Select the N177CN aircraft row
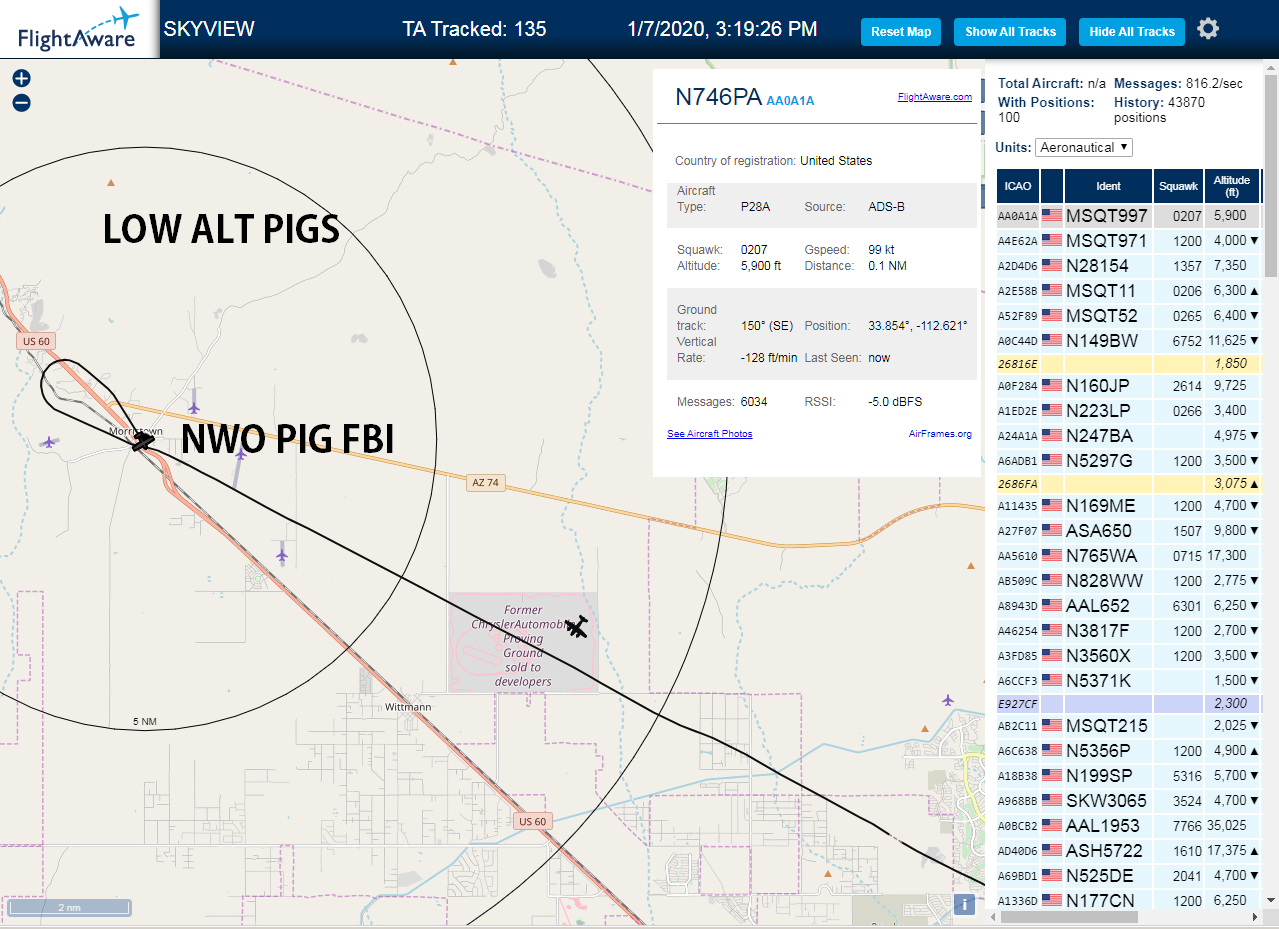The image size is (1279, 929). point(1128,900)
